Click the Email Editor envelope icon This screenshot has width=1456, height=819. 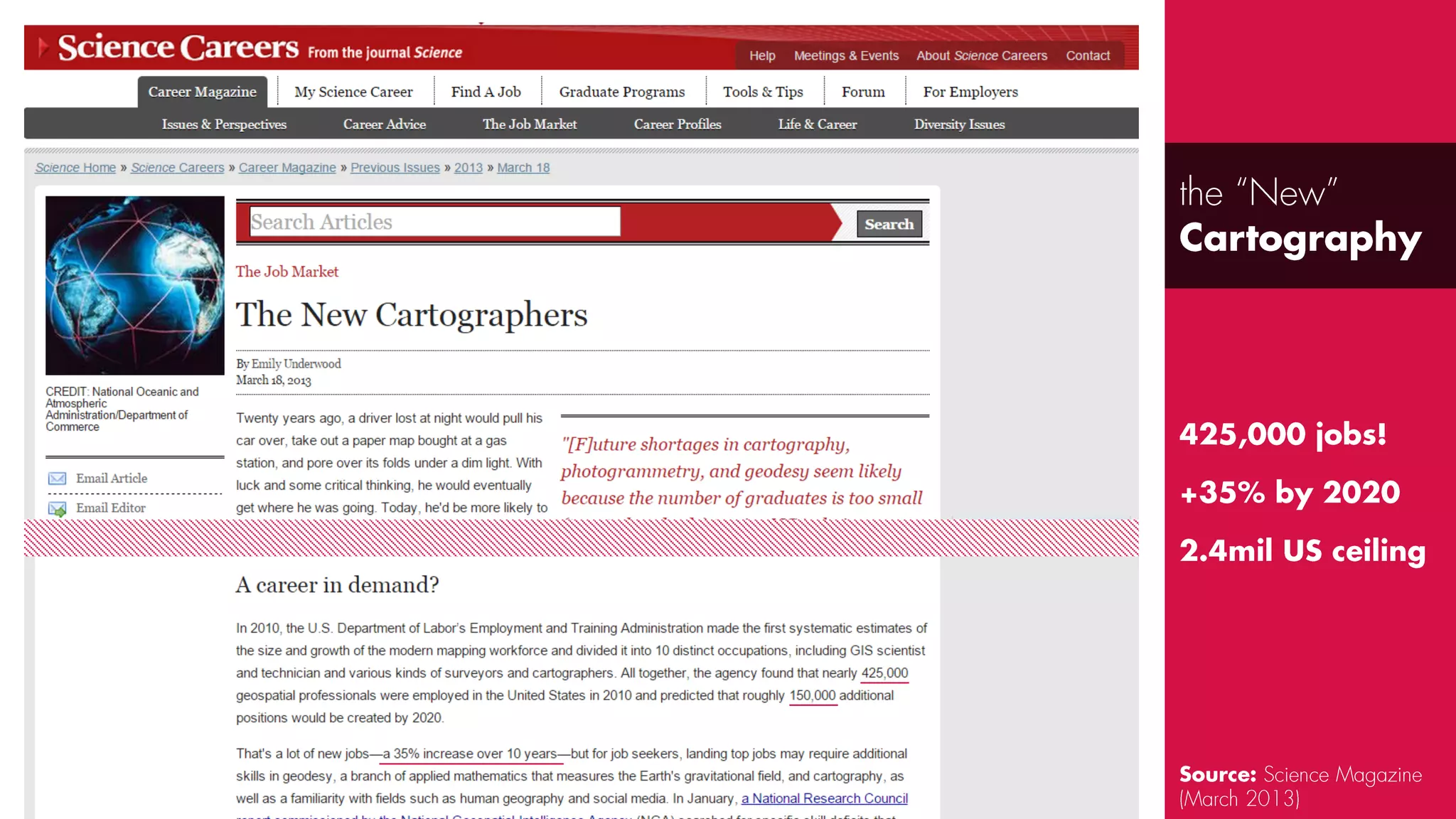click(57, 508)
